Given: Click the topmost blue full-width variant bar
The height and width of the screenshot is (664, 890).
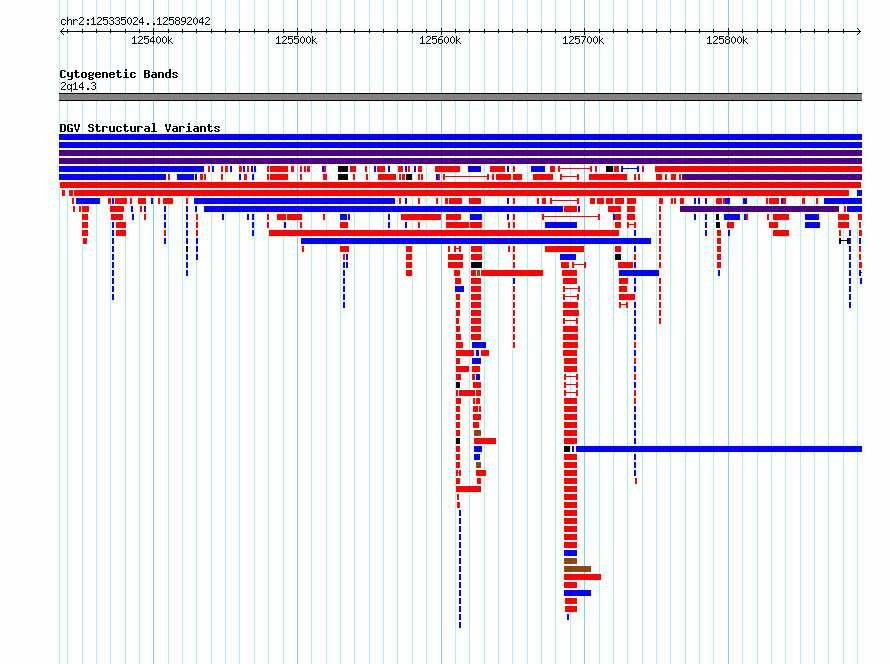Looking at the screenshot, I should [460, 137].
